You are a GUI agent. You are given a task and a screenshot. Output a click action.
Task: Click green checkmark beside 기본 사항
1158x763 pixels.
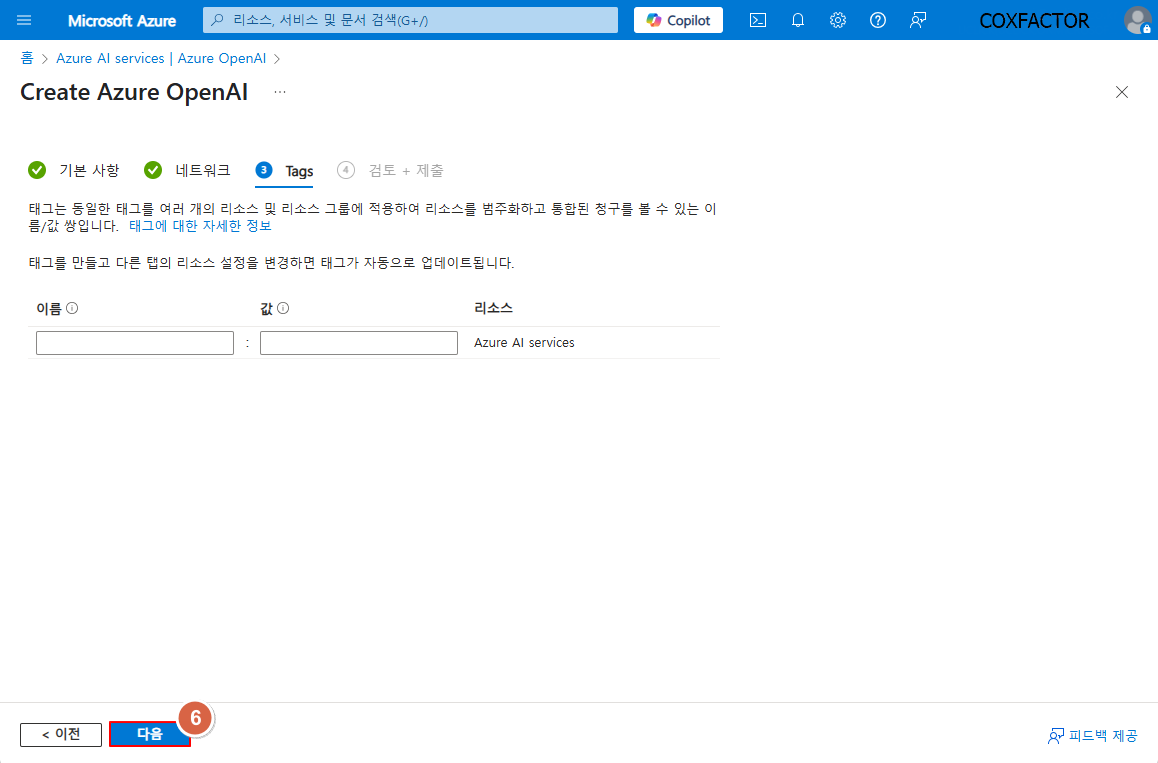pos(37,171)
